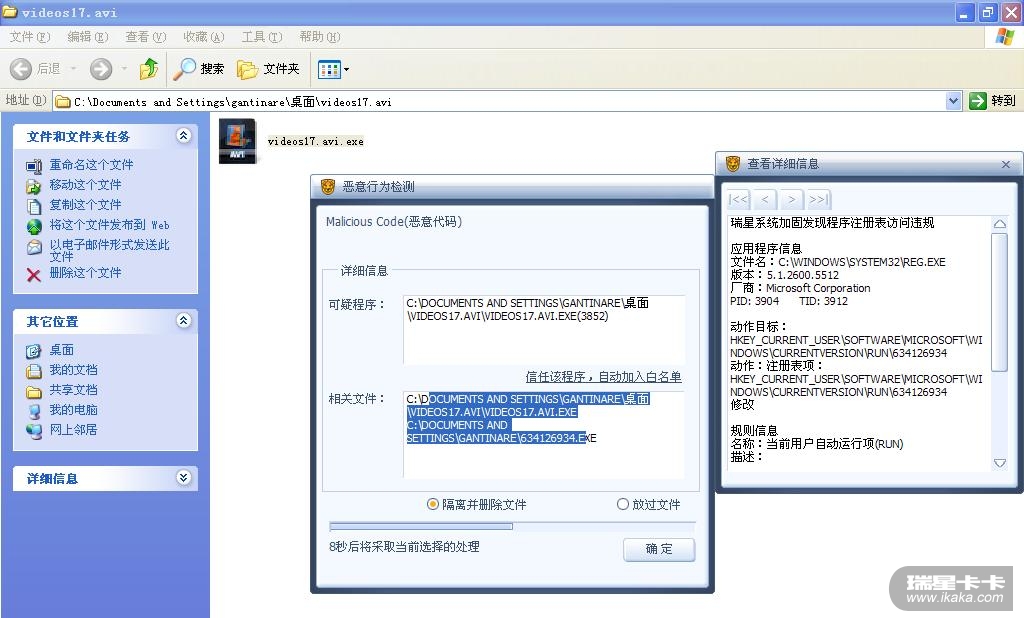Image resolution: width=1024 pixels, height=618 pixels.
Task: Click 移动这个文件 link
Action: (x=86, y=185)
